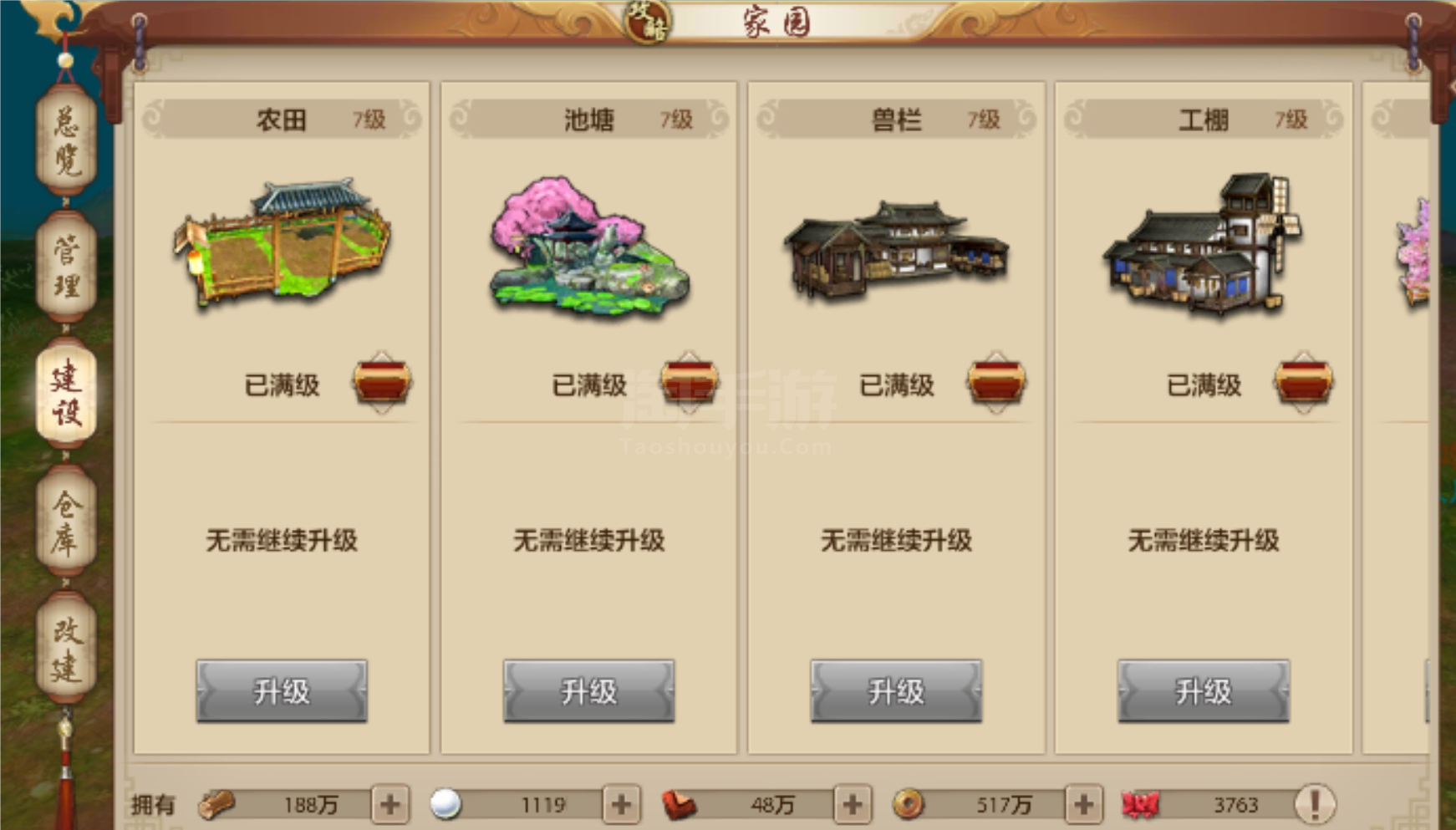Open the exclamation info icon

point(1315,804)
